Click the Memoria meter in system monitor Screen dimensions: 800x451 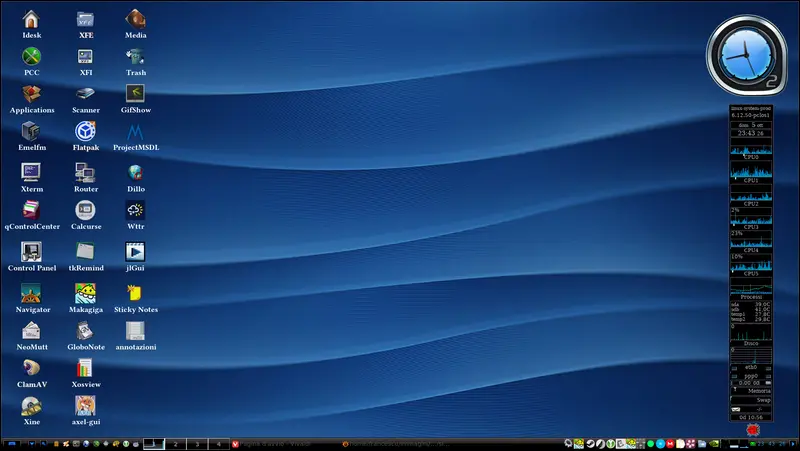(751, 390)
